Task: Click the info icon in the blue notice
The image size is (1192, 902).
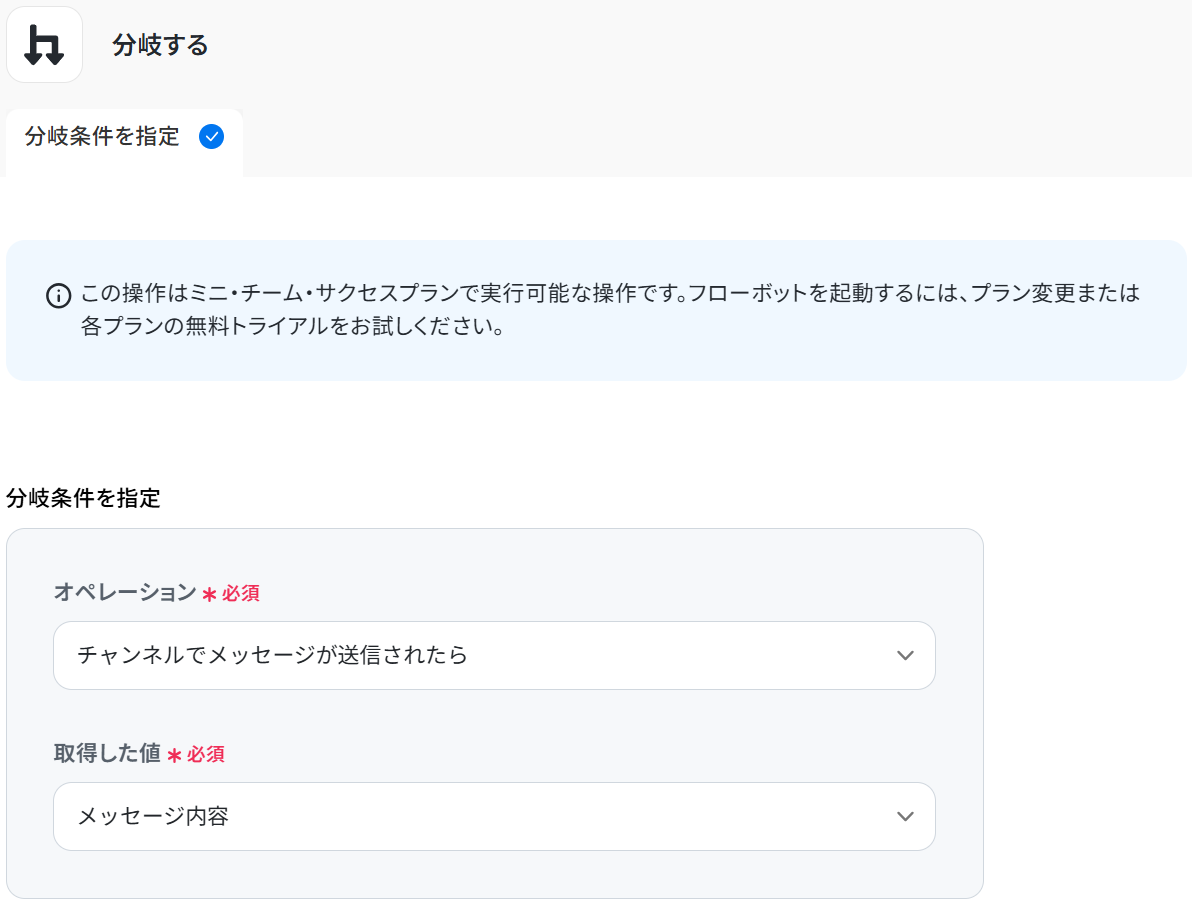Action: (59, 296)
